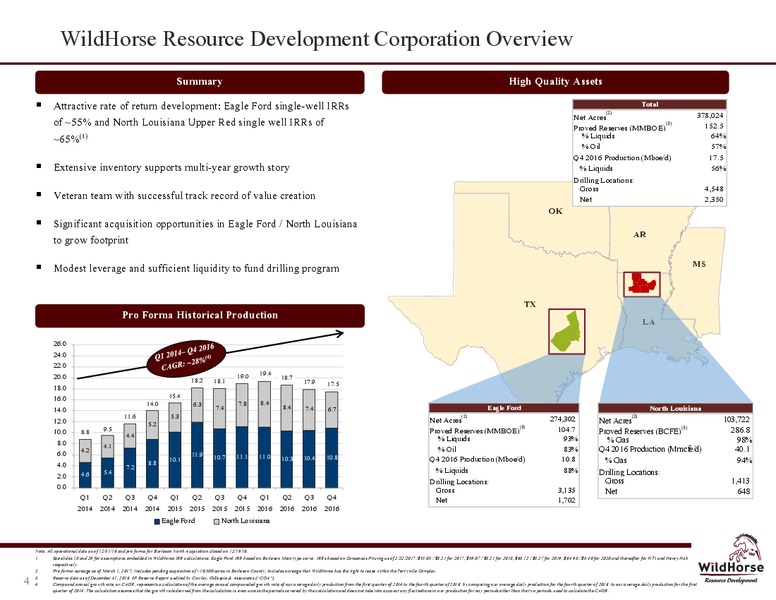Click North Louisiana proved reserves value 286.8

[741, 430]
